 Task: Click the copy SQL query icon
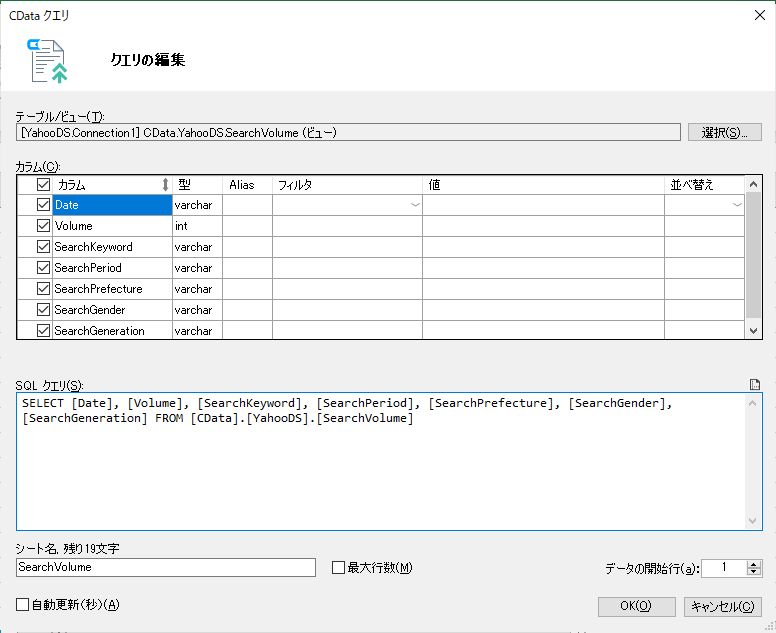[755, 385]
